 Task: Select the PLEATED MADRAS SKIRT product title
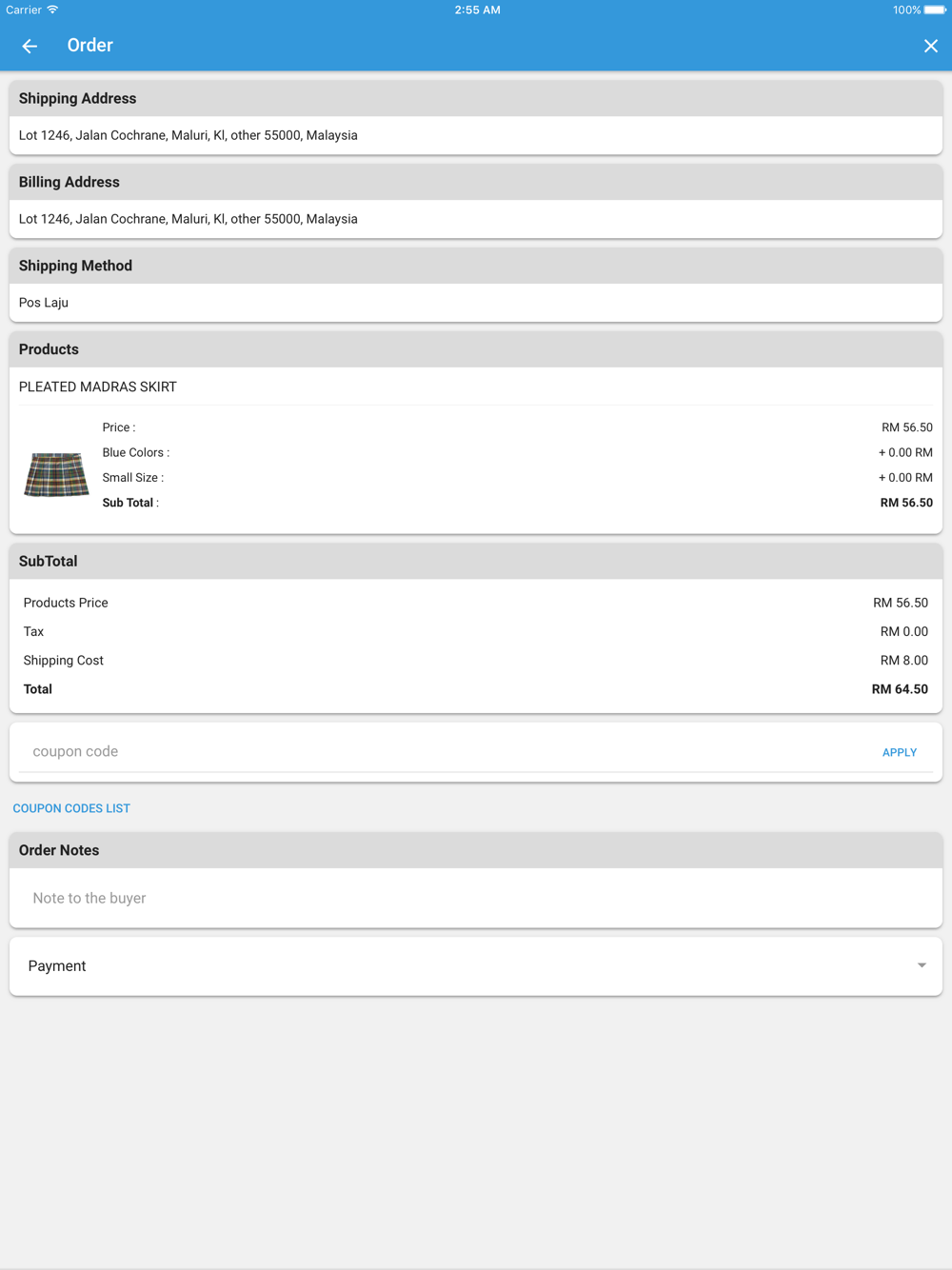pyautogui.click(x=98, y=387)
